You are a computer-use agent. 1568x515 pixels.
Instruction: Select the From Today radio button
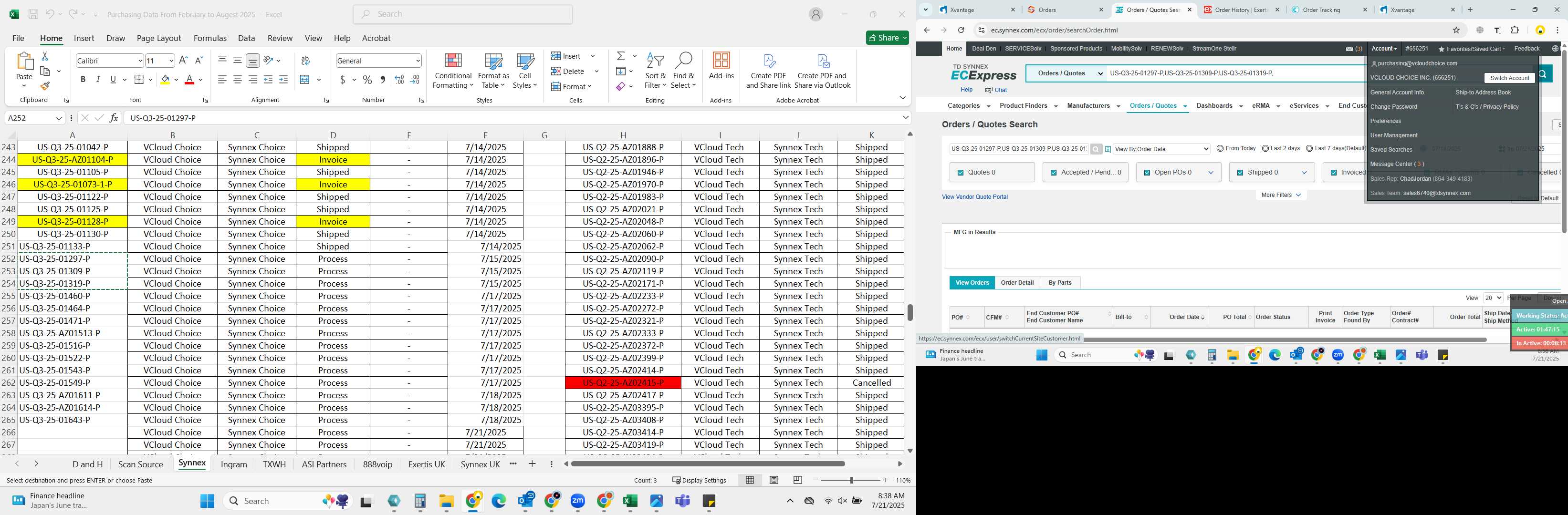[1220, 148]
